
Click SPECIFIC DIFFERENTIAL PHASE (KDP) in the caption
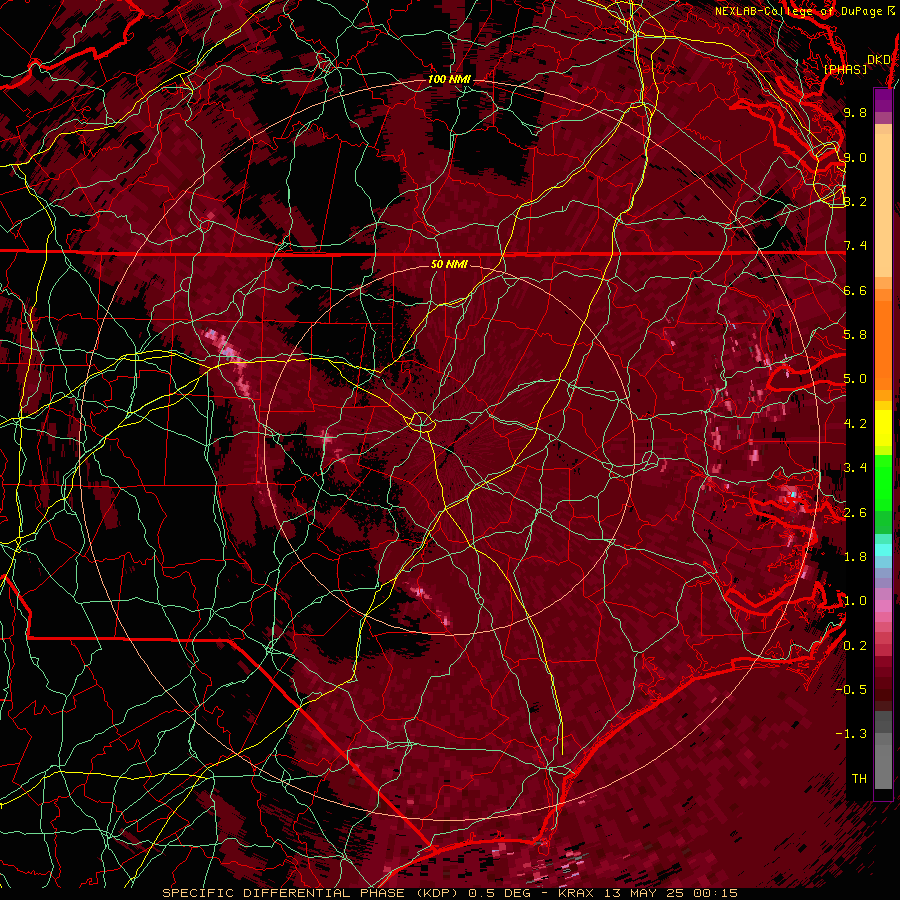[x=313, y=893]
